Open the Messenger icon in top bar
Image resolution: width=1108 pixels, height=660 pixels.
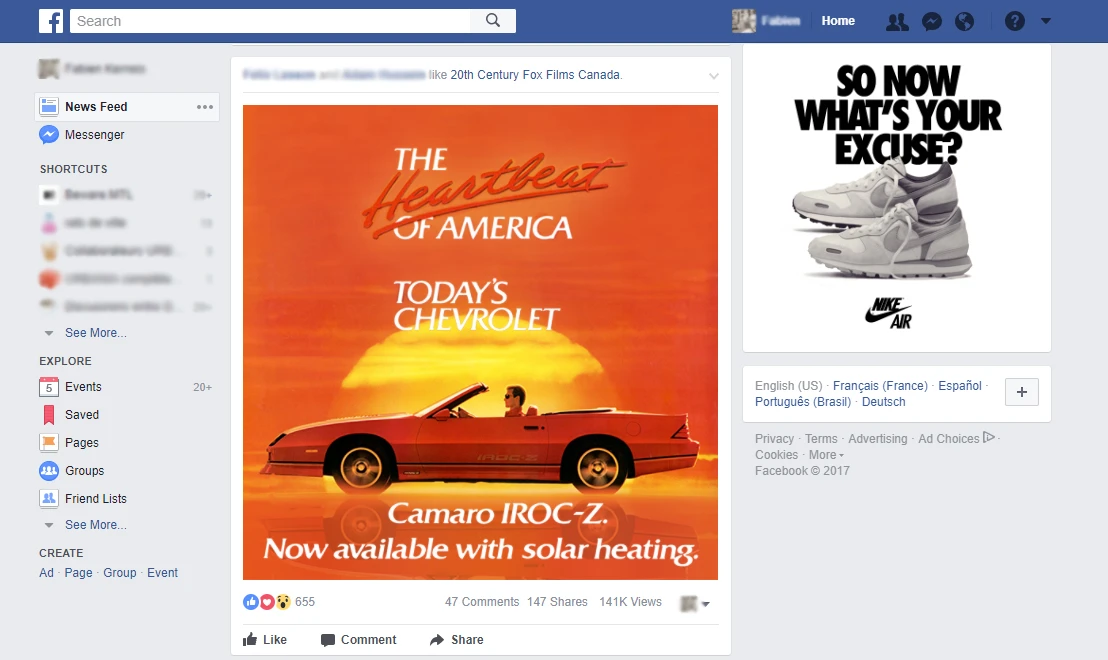coord(931,22)
